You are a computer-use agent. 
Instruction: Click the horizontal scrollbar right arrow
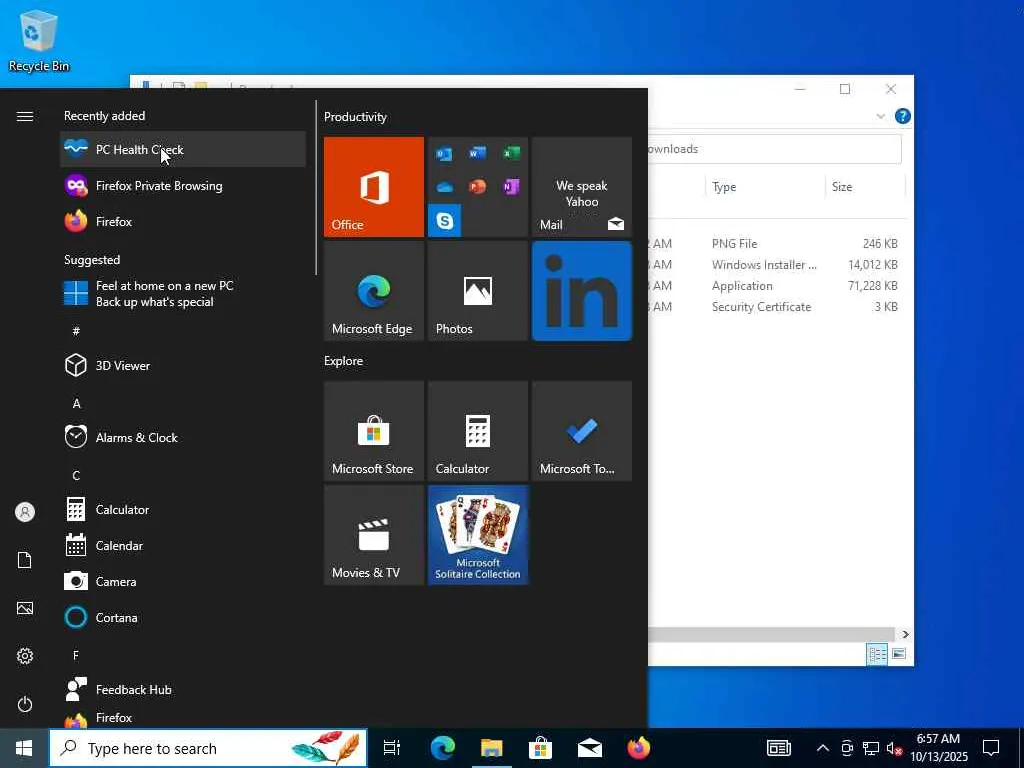905,634
